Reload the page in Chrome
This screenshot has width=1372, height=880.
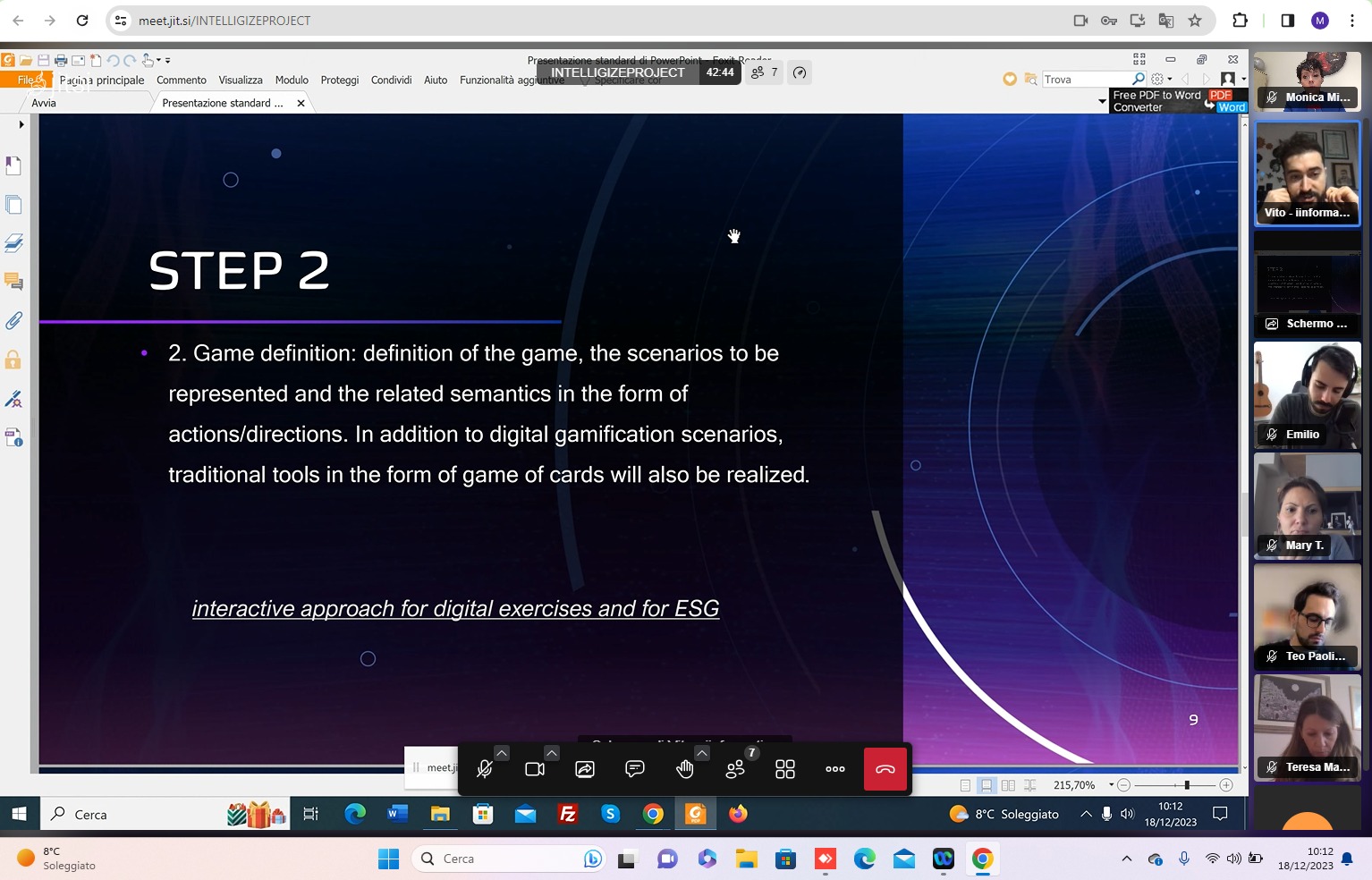coord(82,21)
